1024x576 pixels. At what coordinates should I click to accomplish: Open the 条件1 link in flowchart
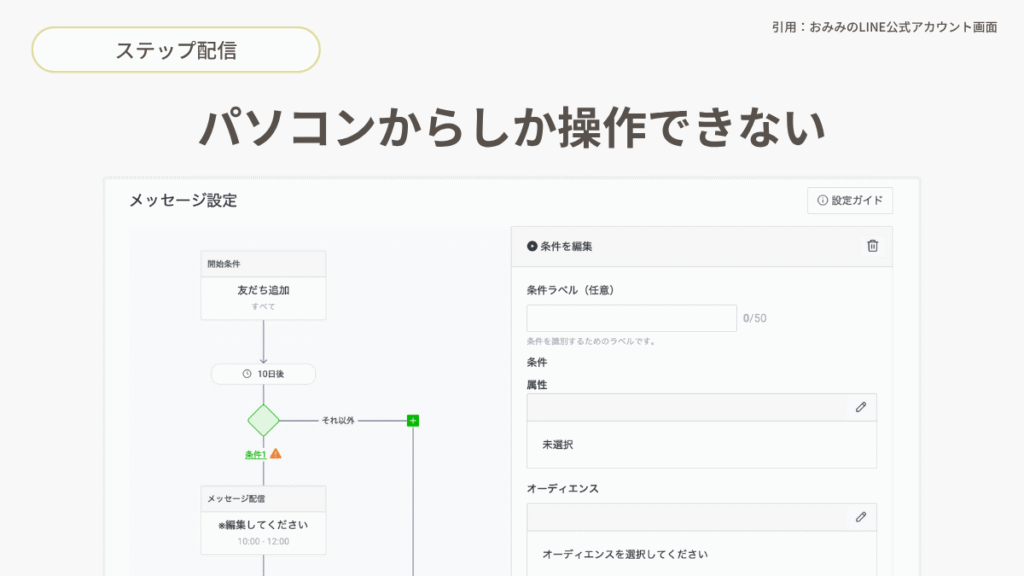[255, 454]
